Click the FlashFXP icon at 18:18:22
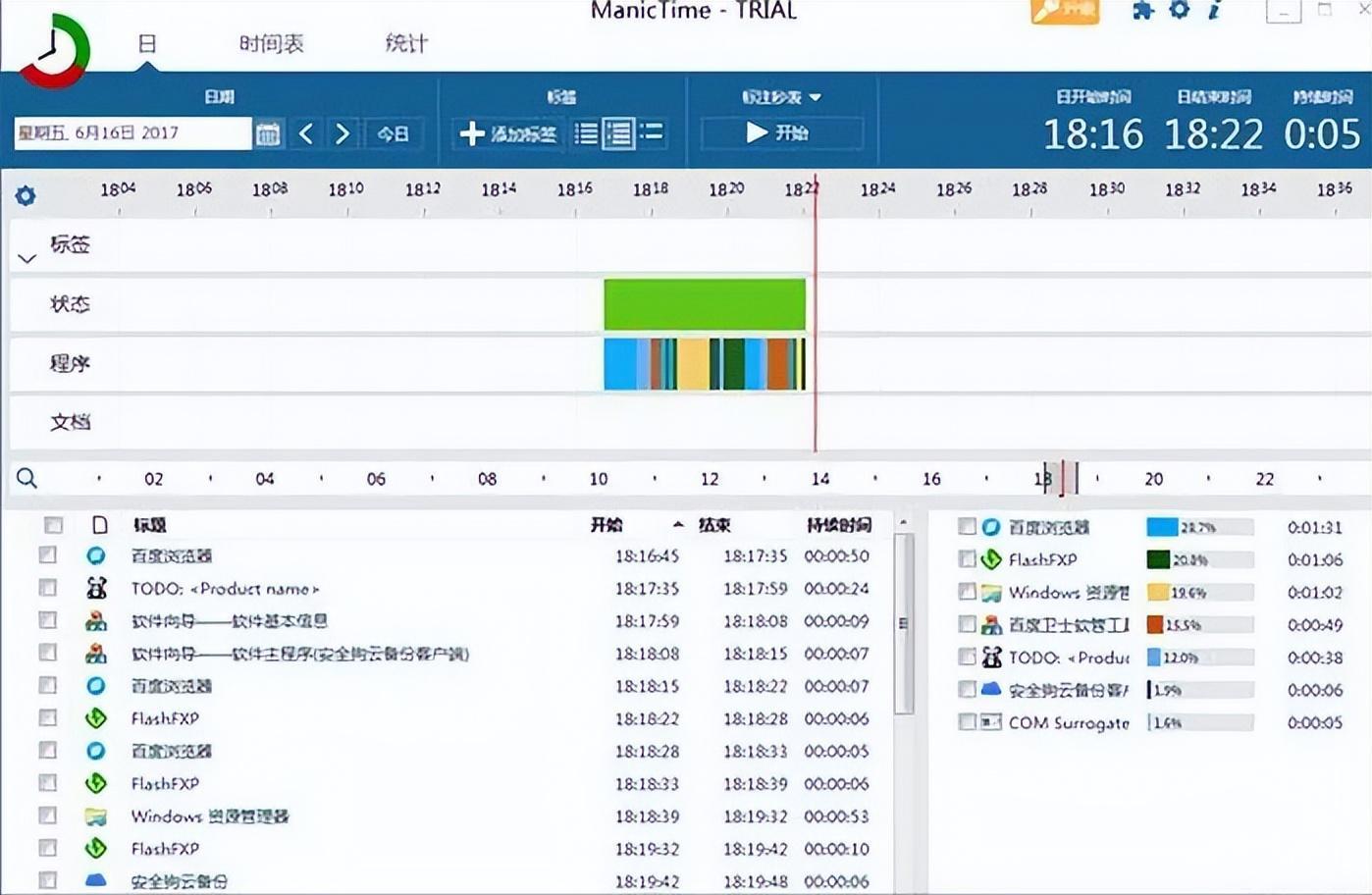 coord(96,718)
